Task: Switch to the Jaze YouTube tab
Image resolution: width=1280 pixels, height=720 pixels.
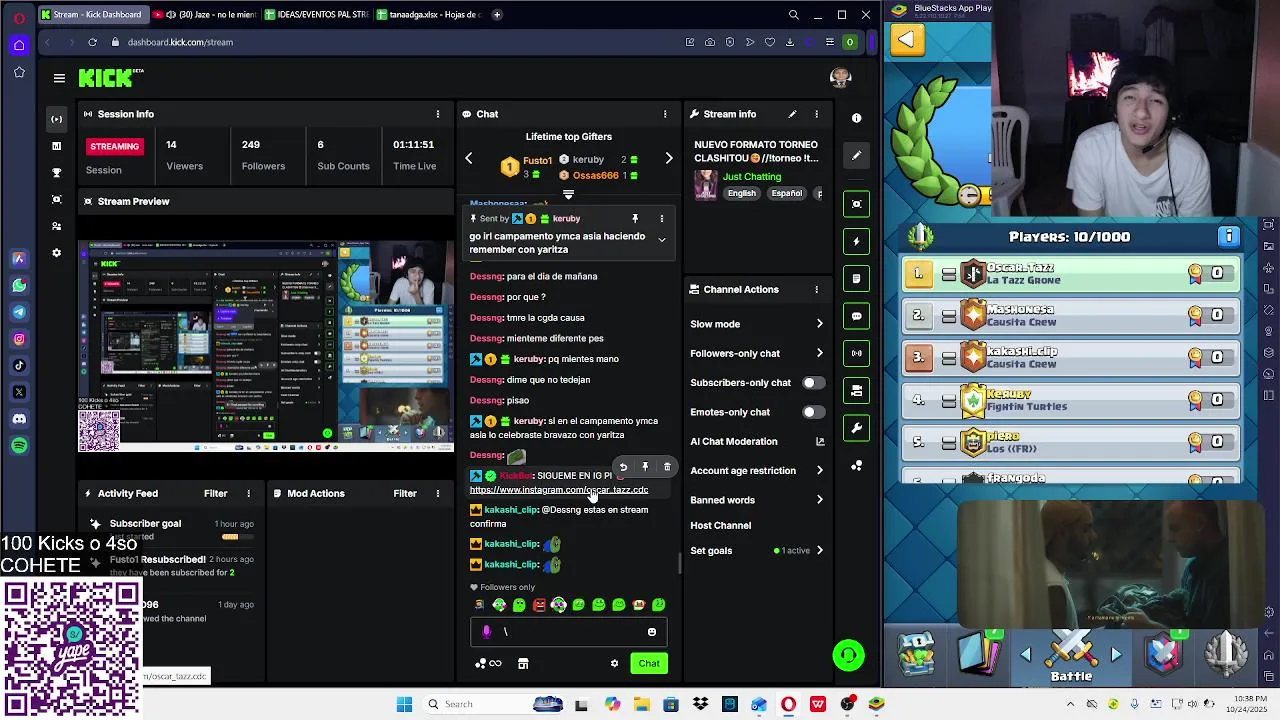Action: tap(206, 15)
